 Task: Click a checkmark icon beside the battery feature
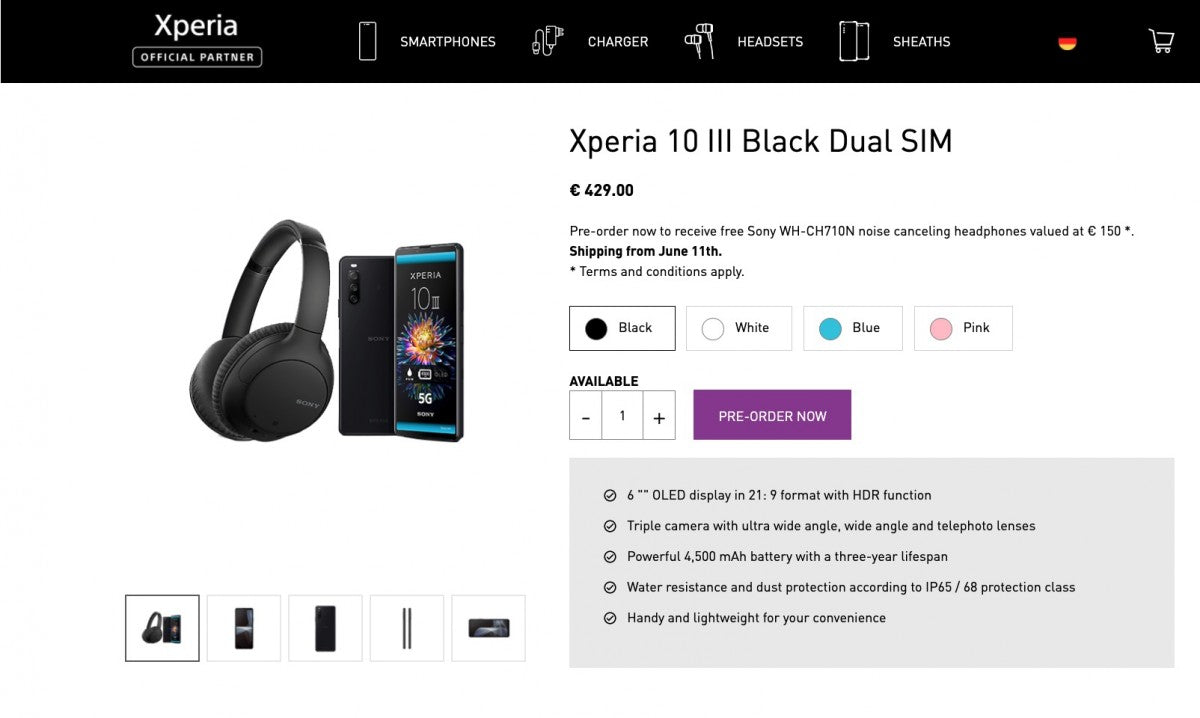point(609,556)
